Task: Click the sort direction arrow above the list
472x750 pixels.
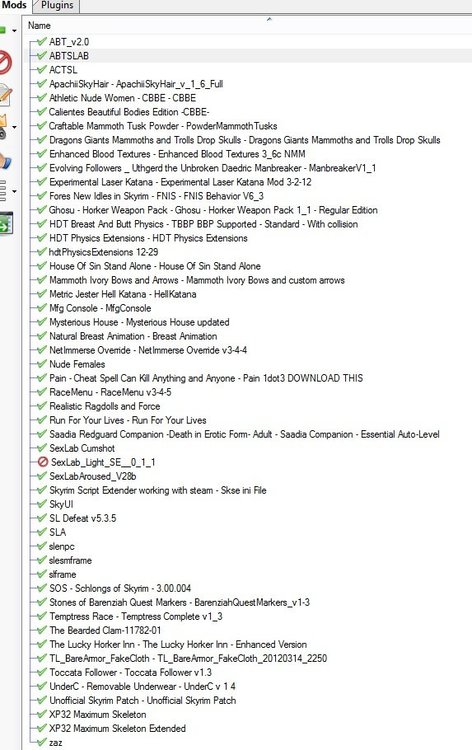Action: coord(269,19)
